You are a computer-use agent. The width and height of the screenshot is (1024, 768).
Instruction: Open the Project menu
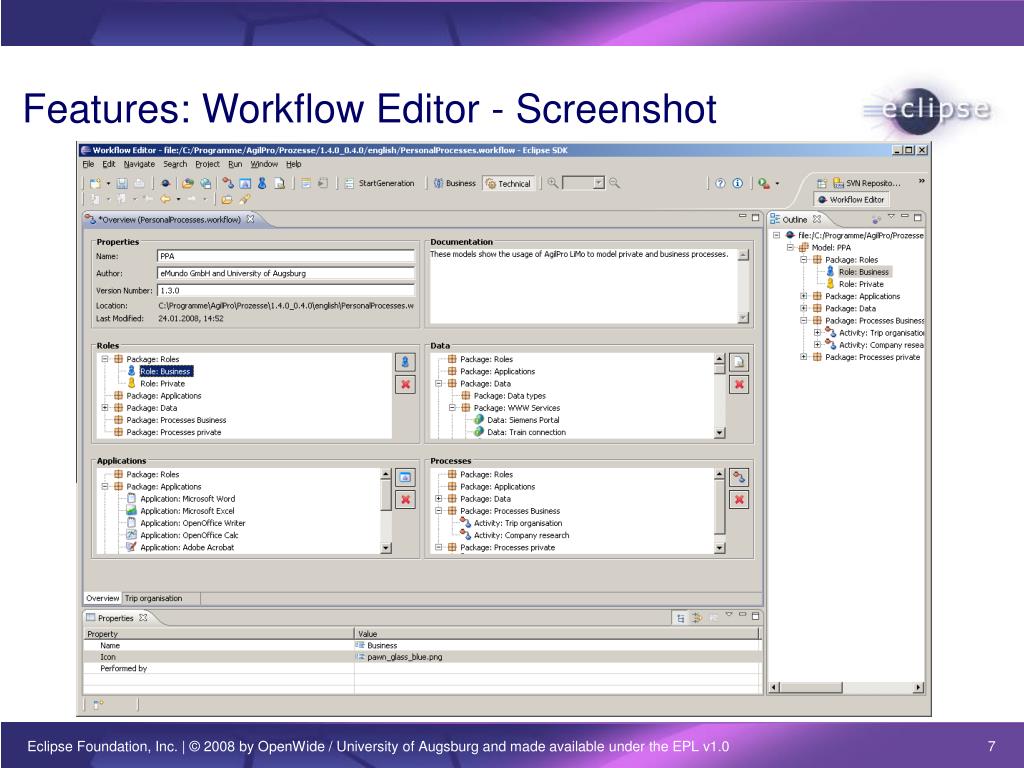(207, 165)
